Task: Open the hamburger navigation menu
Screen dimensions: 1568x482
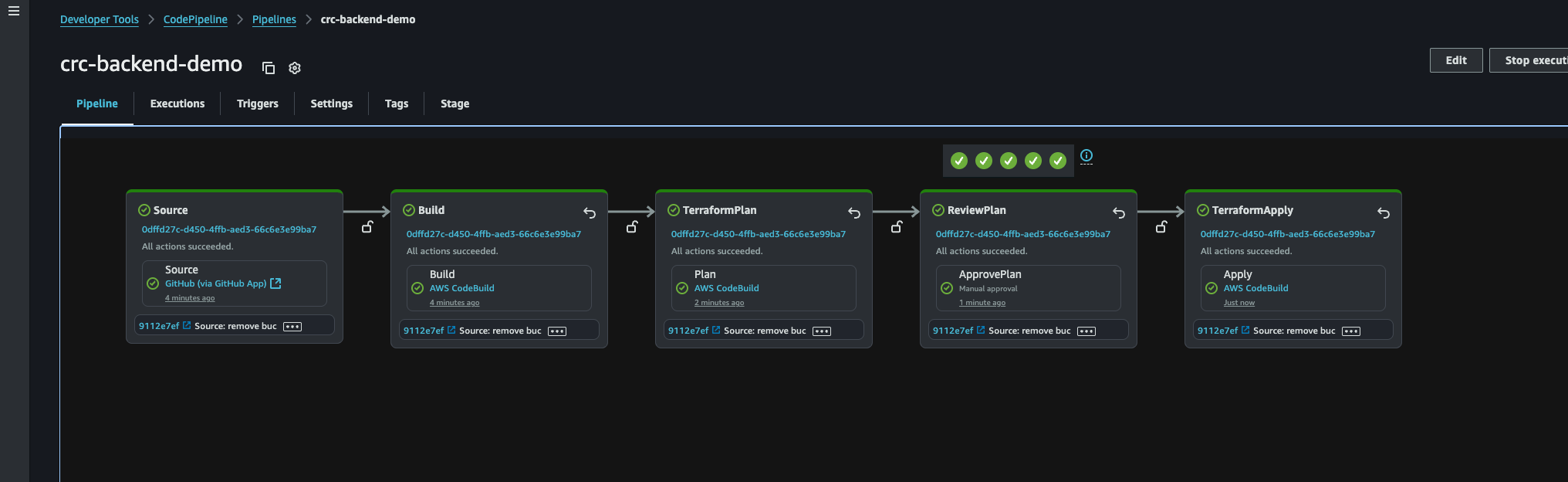Action: (x=13, y=11)
